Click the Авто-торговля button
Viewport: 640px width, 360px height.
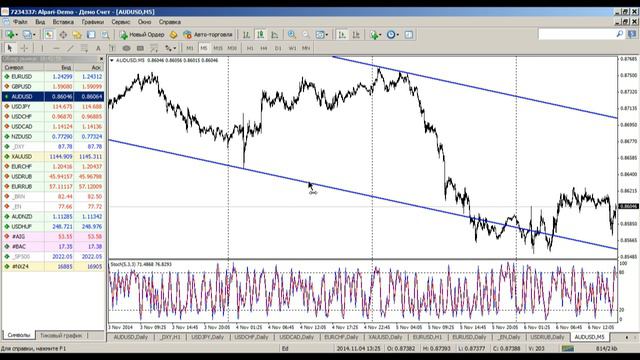208,35
